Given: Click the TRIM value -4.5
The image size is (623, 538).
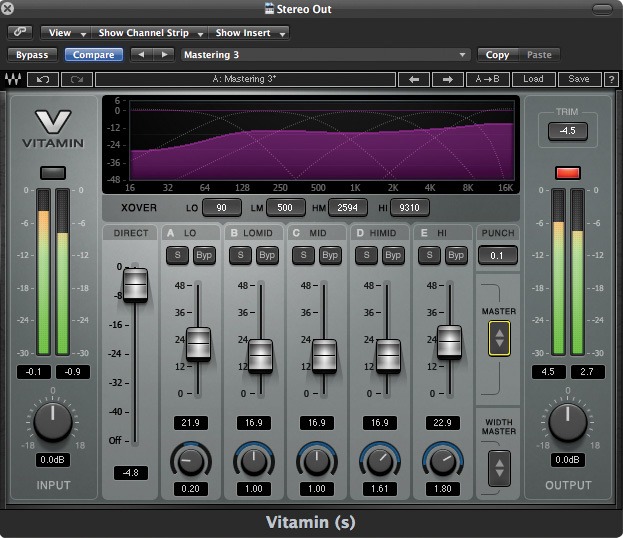Looking at the screenshot, I should tap(567, 131).
